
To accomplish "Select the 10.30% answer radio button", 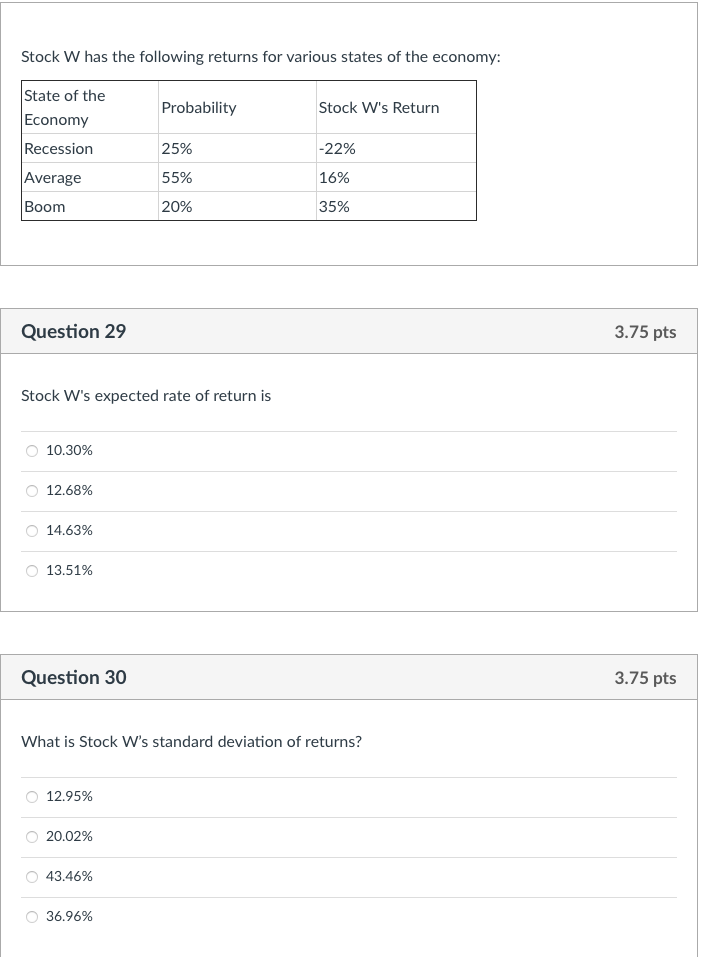I will pyautogui.click(x=32, y=451).
